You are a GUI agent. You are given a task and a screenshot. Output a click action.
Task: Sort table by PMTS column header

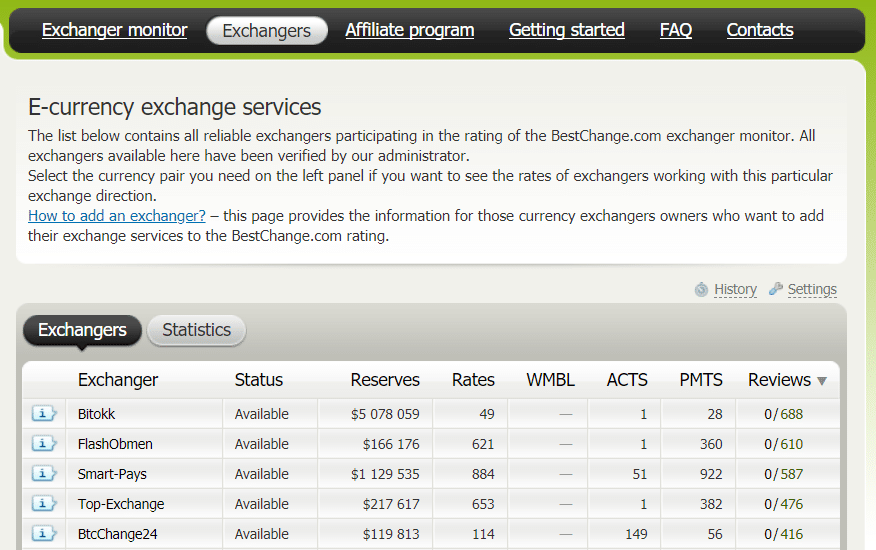pos(701,380)
